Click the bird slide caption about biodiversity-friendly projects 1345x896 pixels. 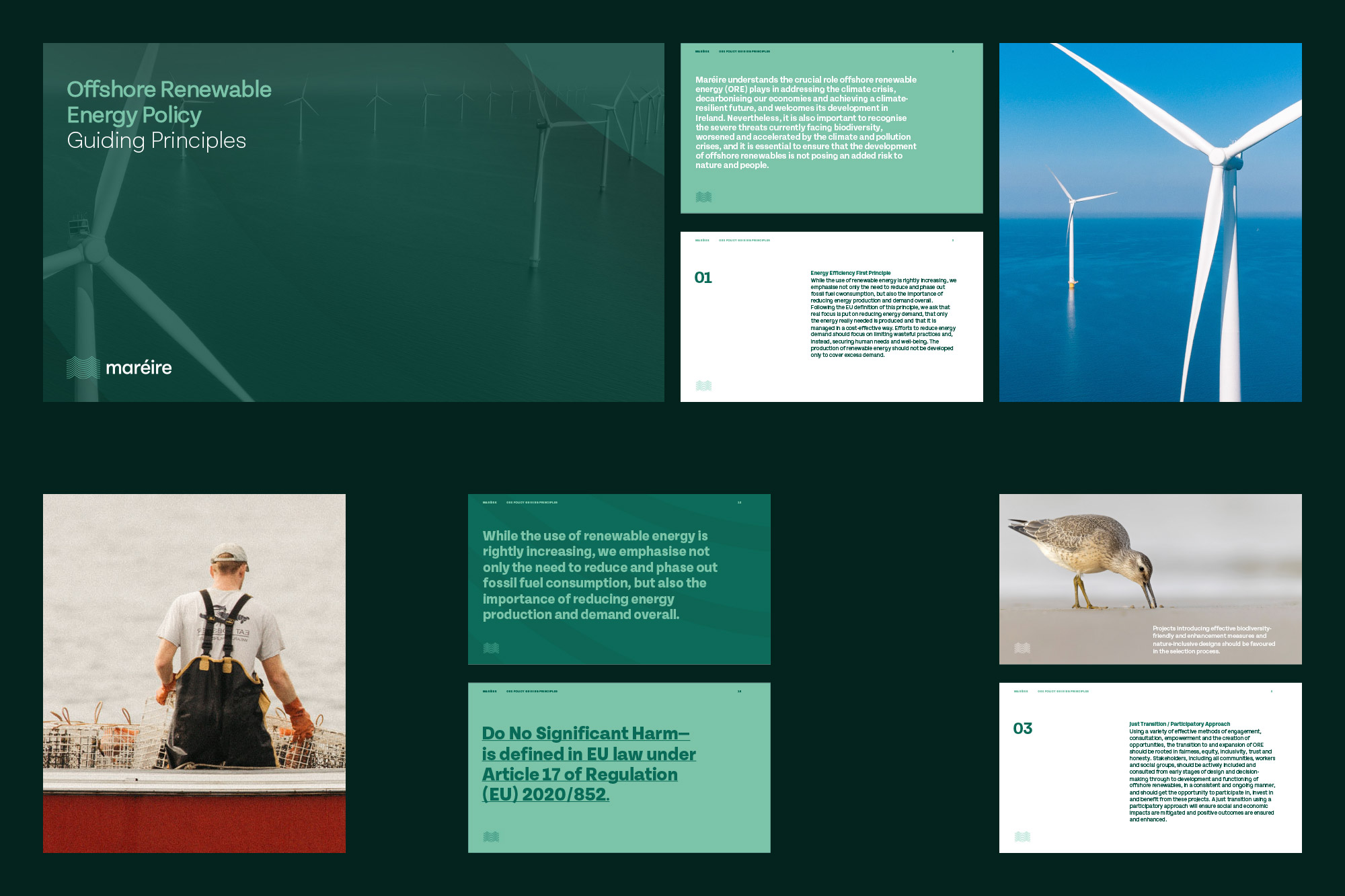click(1213, 640)
